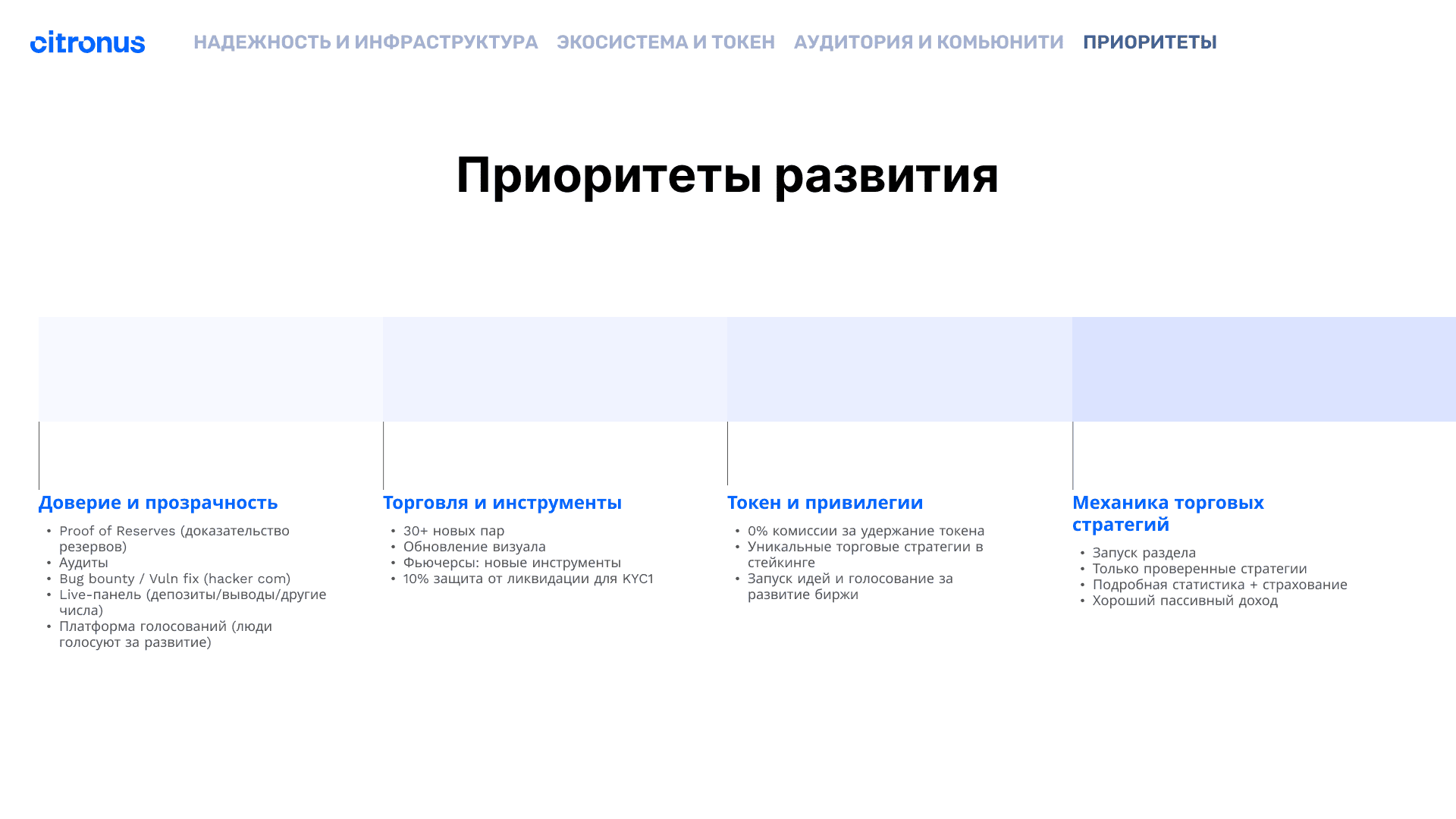Open the НАДЕЖНОСТЬ И ИНФРАСТРУКТУРА tab
Viewport: 1456px width, 819px height.
366,42
